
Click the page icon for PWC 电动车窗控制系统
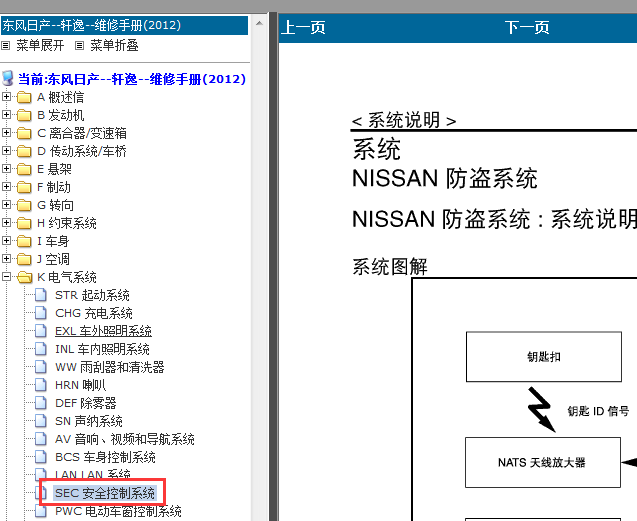[x=41, y=510]
